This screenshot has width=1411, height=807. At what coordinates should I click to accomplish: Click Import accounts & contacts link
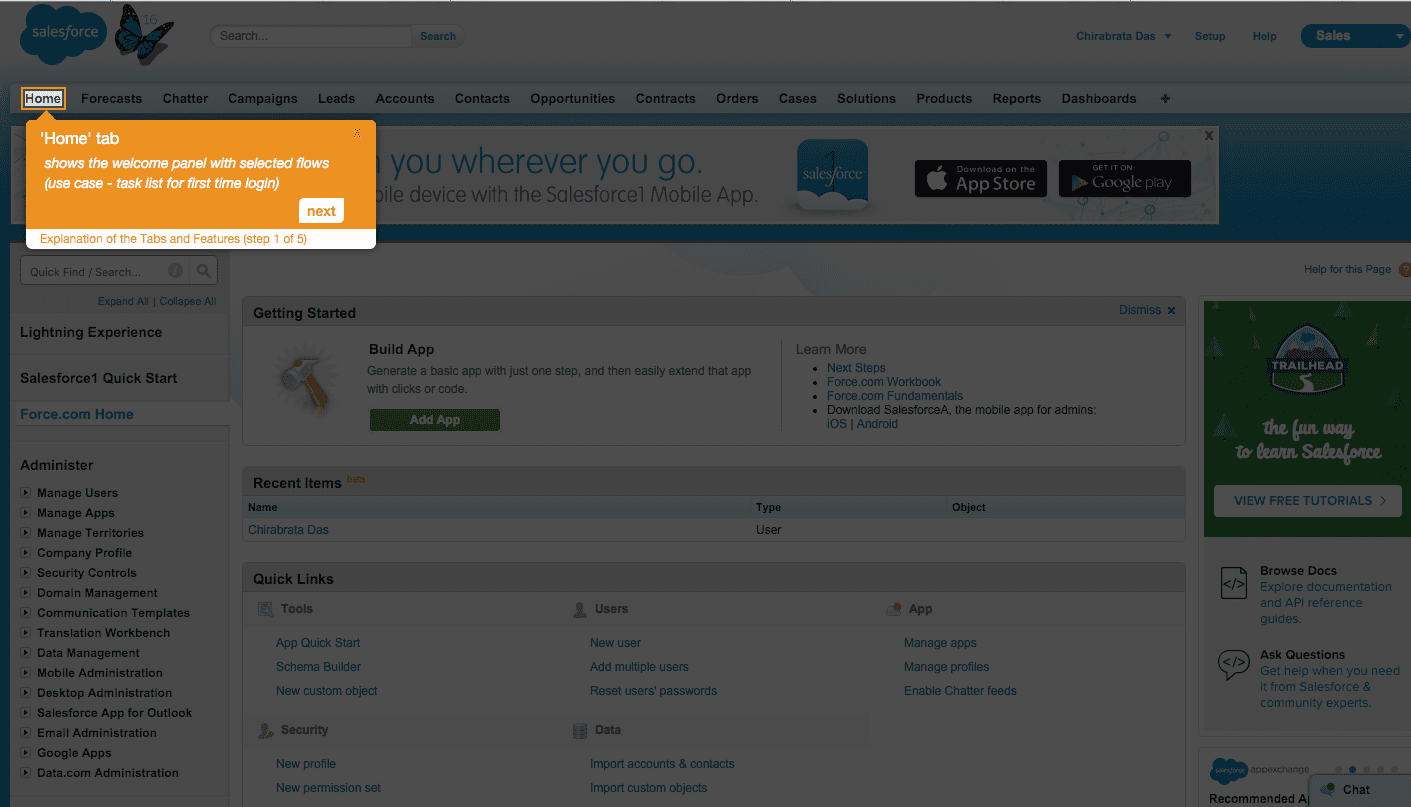(662, 764)
